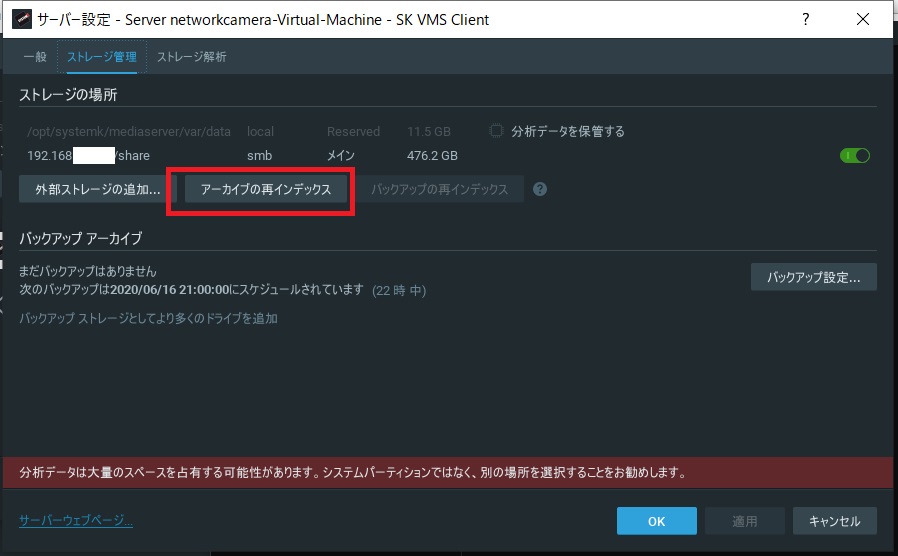Image resolution: width=898 pixels, height=556 pixels.
Task: Toggle the smb share storage switch off
Action: (x=854, y=155)
